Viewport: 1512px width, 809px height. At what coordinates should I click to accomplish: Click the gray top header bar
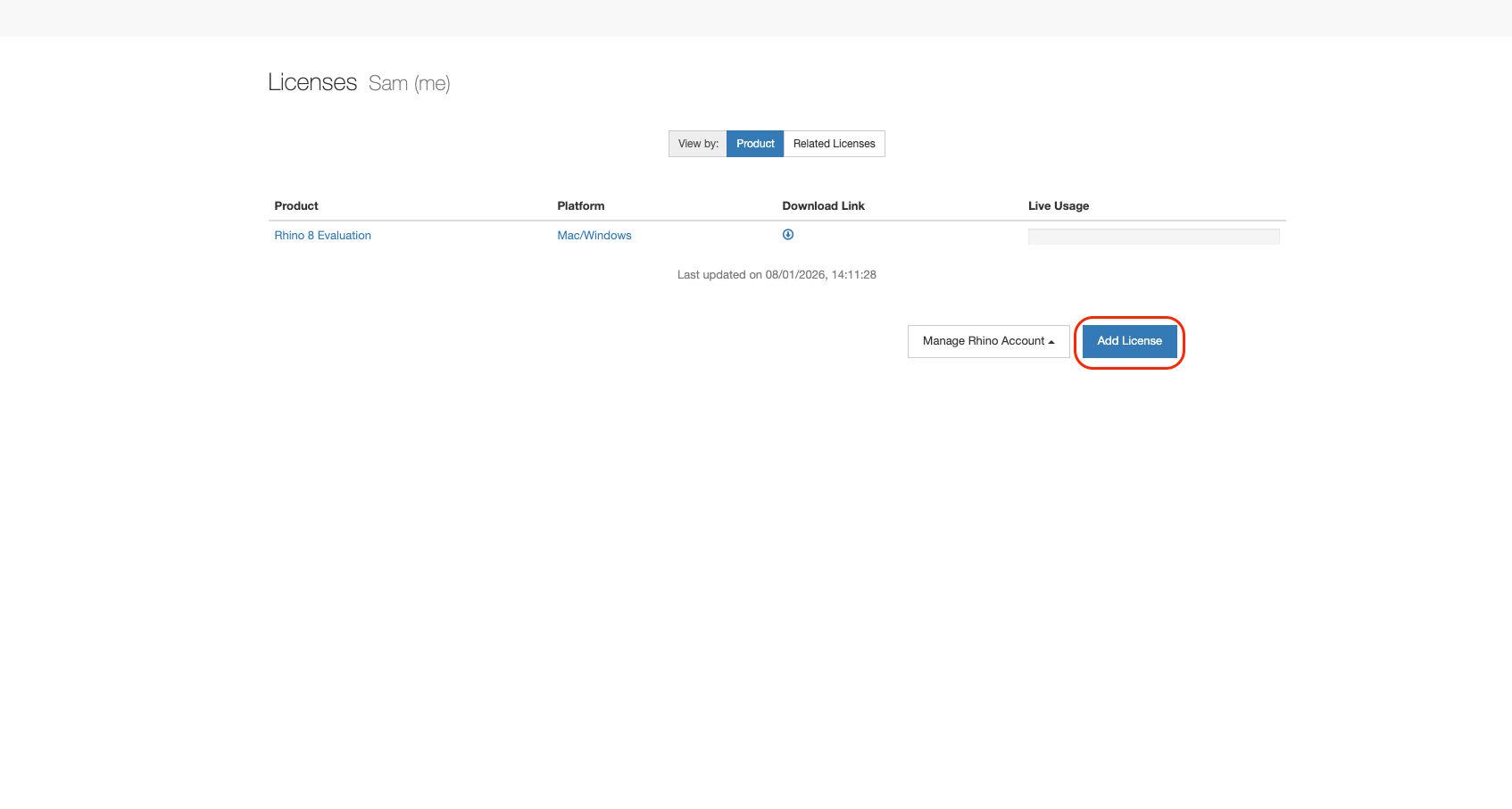[x=756, y=18]
